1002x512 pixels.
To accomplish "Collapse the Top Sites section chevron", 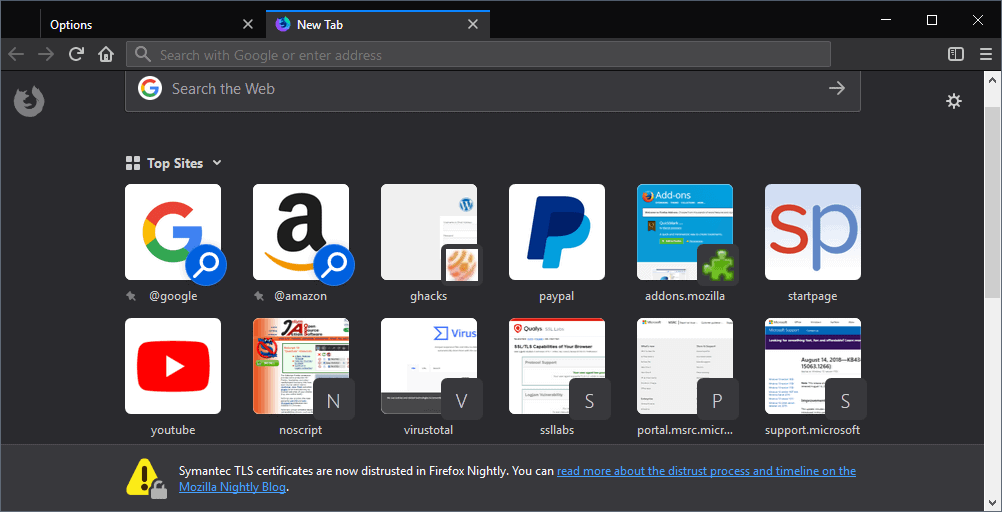I will [217, 163].
